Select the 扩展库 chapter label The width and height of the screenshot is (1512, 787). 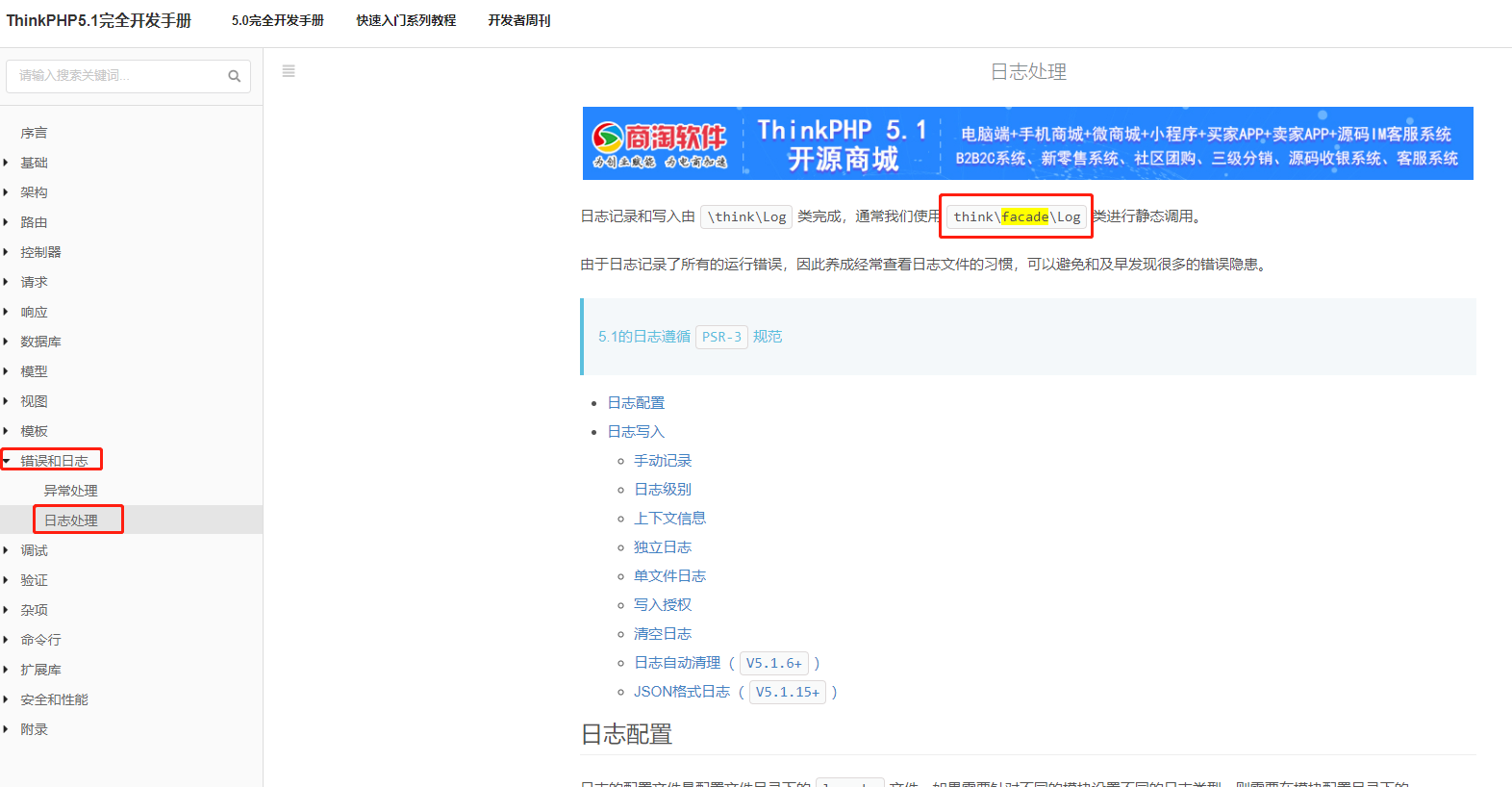pyautogui.click(x=40, y=670)
